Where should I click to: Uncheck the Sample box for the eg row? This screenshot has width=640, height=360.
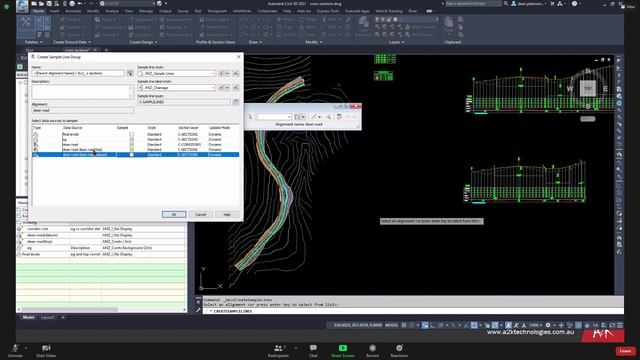(131, 140)
